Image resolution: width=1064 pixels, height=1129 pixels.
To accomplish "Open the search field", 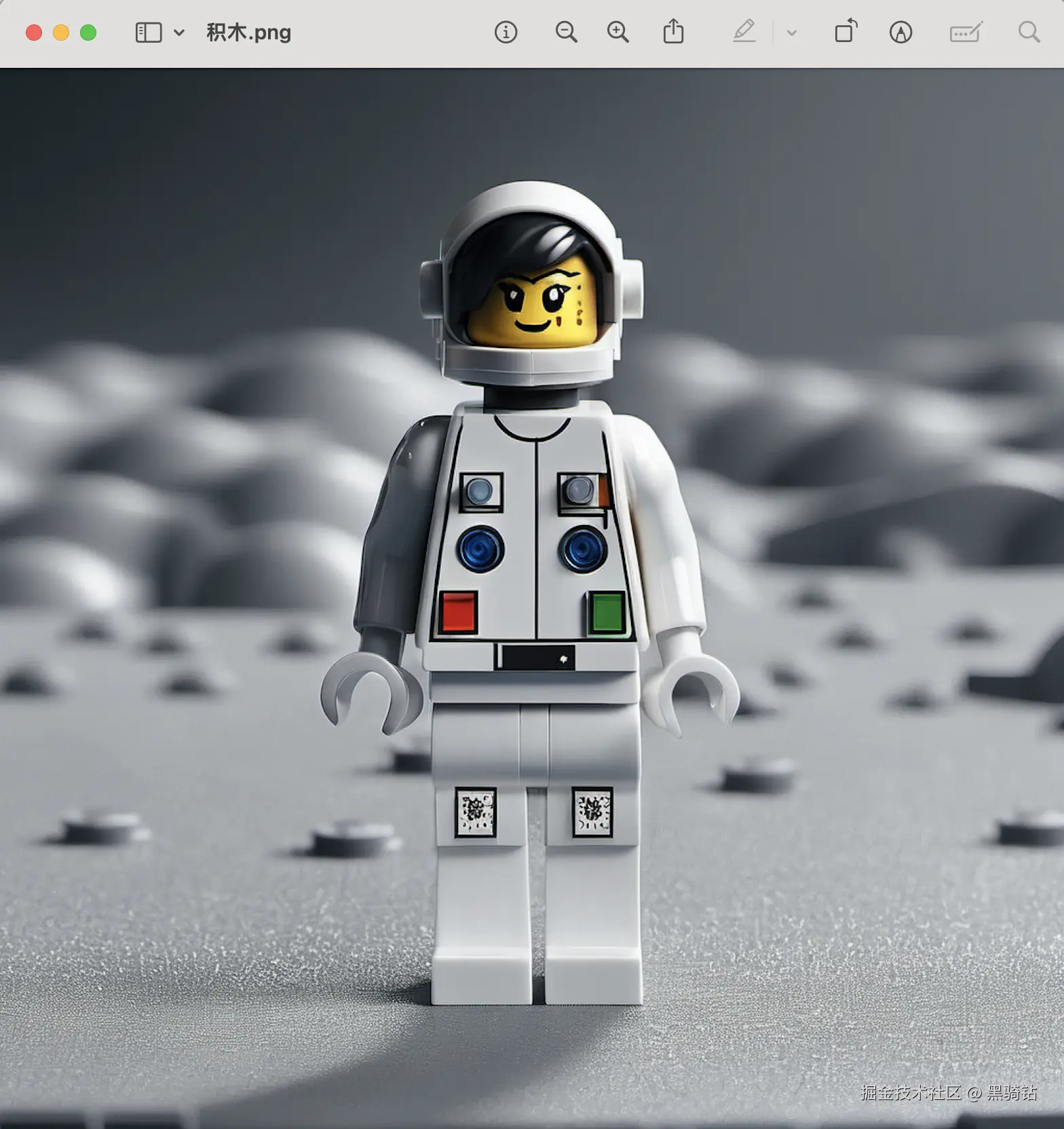I will coord(1029,32).
